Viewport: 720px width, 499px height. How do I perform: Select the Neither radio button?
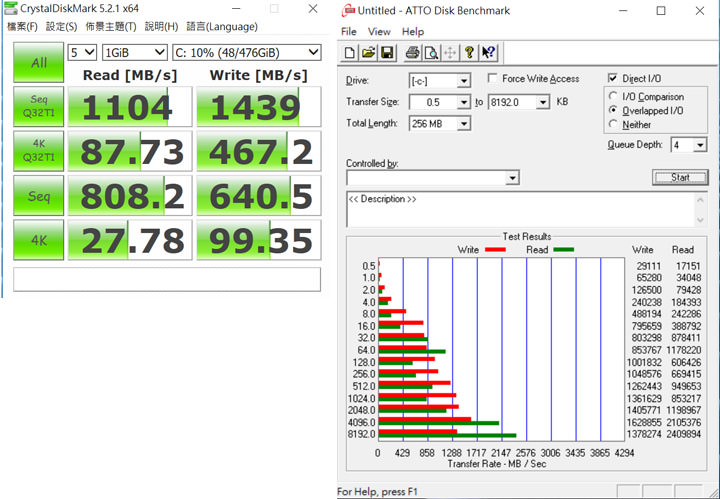click(x=613, y=124)
